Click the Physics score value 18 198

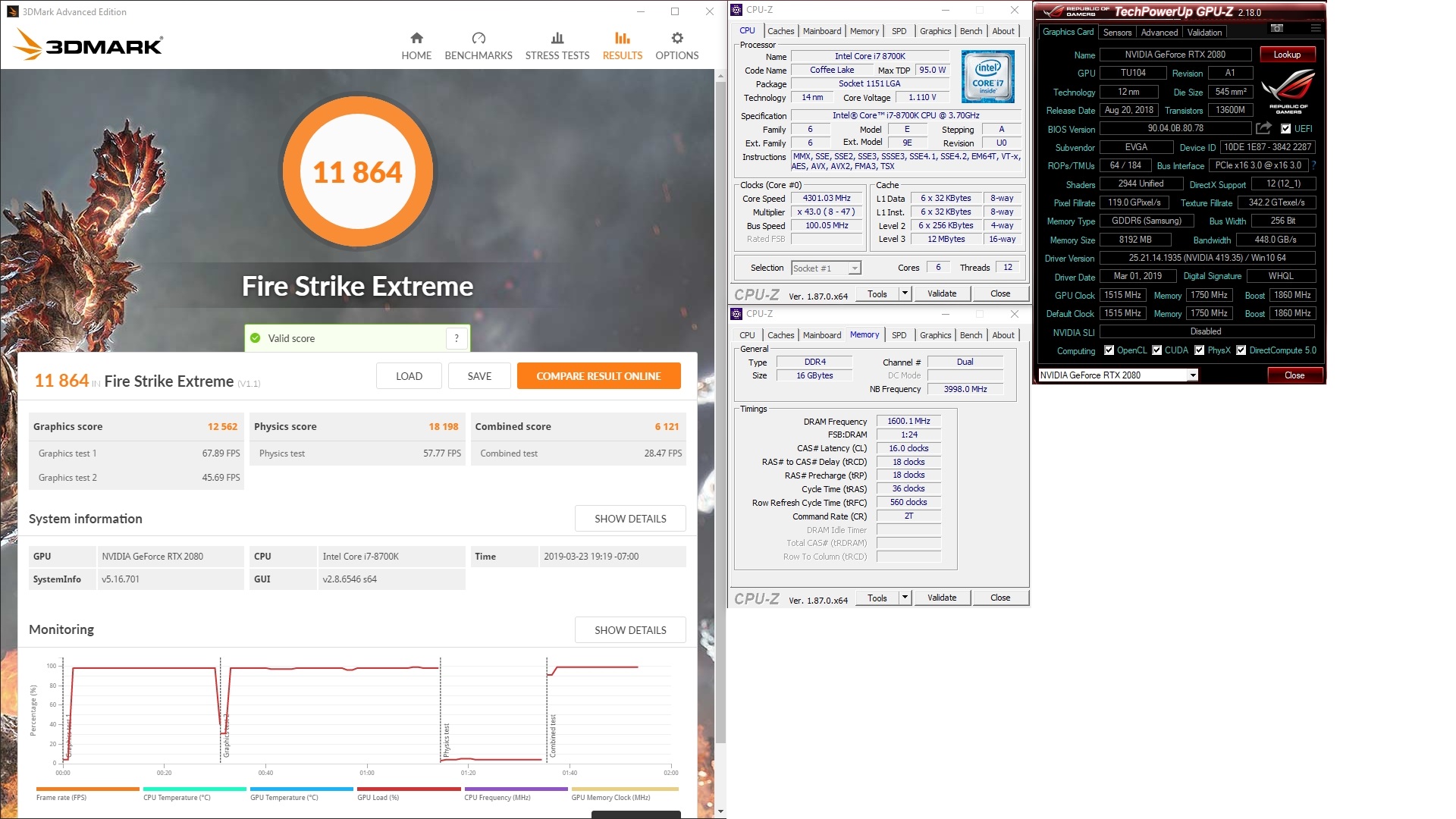[x=443, y=427]
